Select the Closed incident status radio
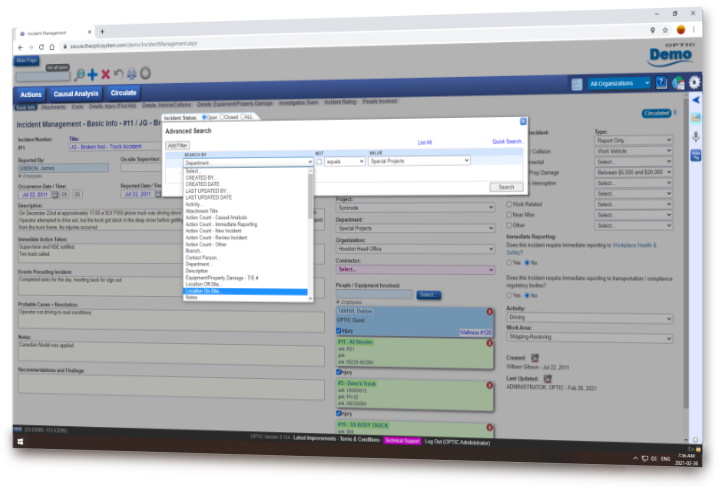 pyautogui.click(x=222, y=117)
